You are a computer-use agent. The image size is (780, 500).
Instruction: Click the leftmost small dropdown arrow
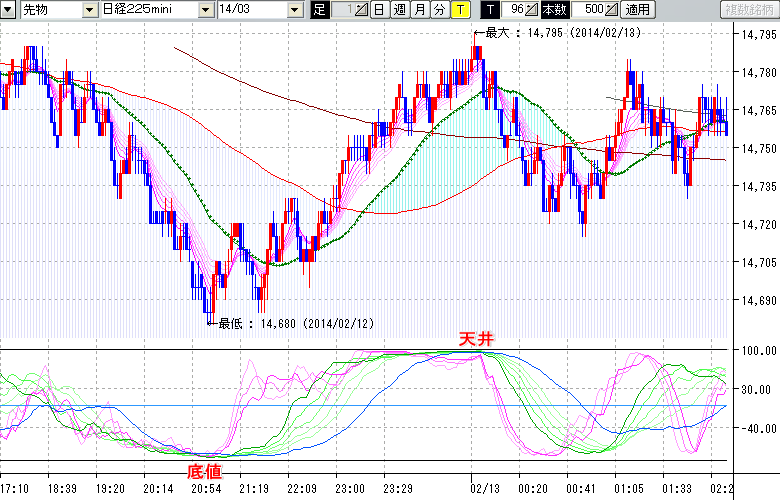[7, 10]
